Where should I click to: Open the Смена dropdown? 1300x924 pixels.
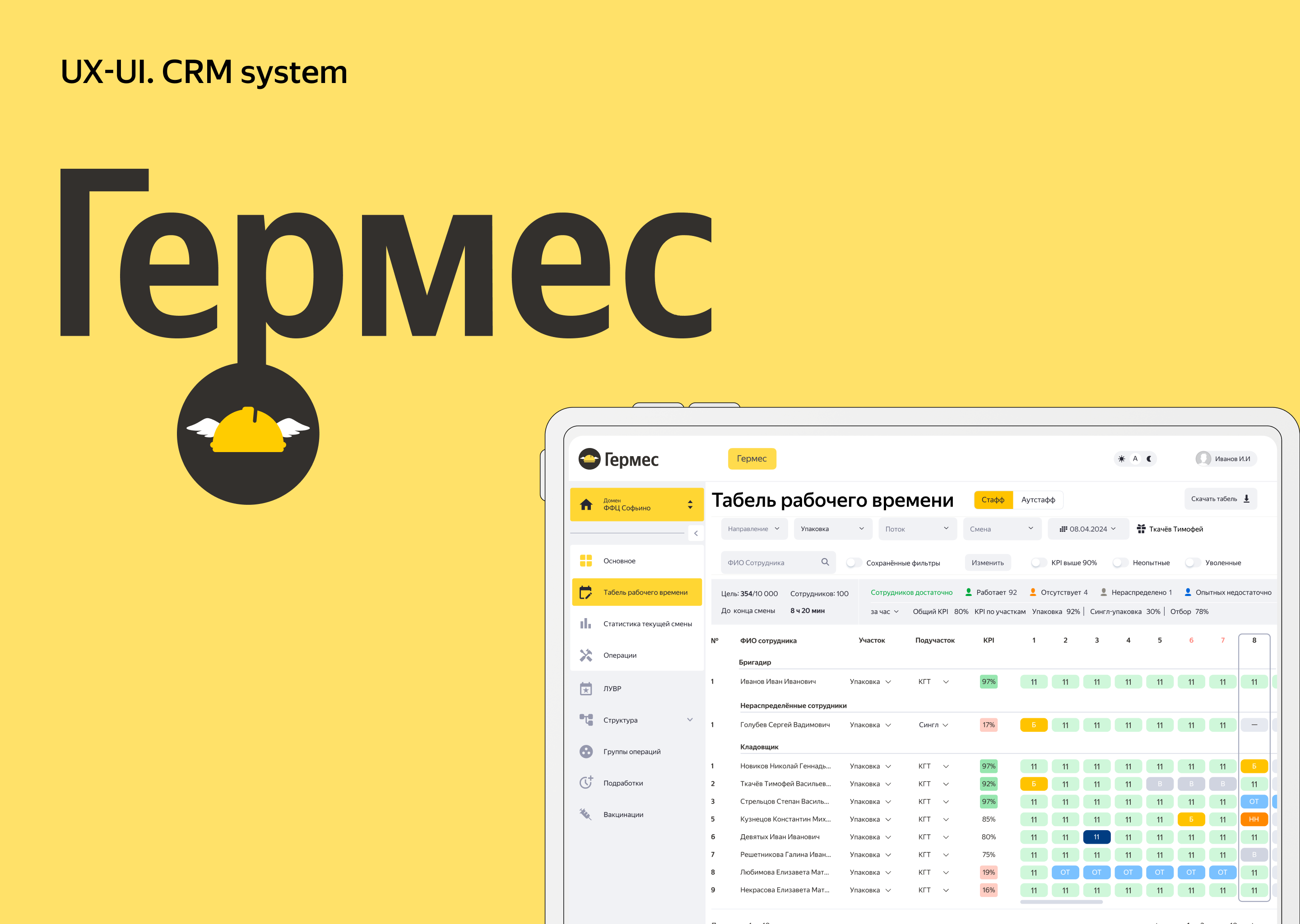1002,529
